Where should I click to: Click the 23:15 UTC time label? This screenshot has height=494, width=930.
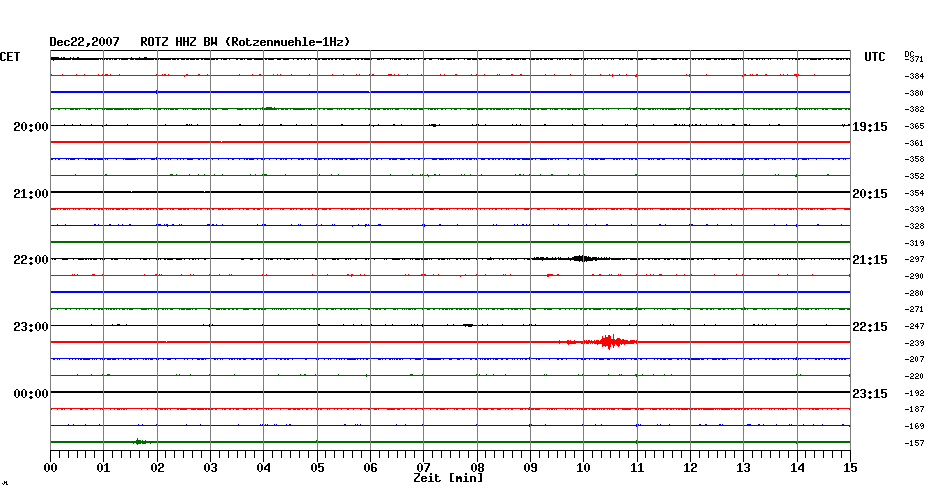870,394
